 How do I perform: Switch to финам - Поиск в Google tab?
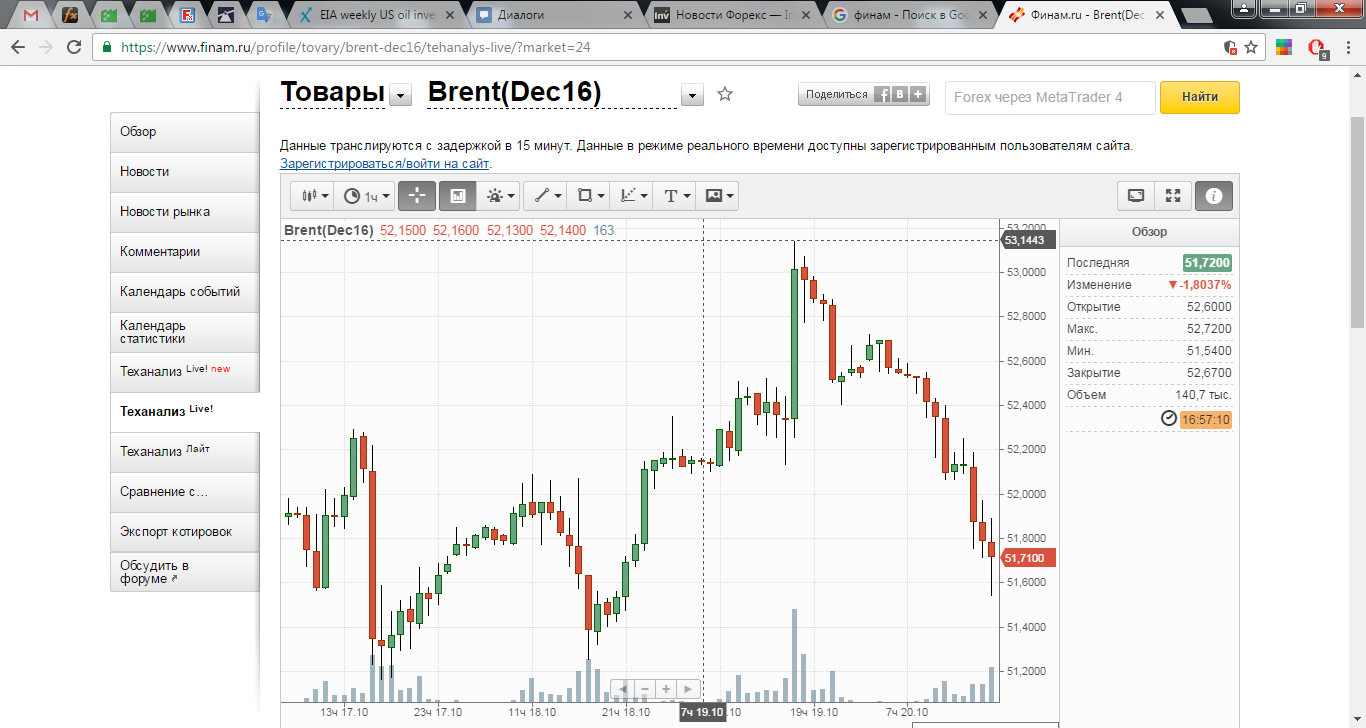(x=910, y=15)
